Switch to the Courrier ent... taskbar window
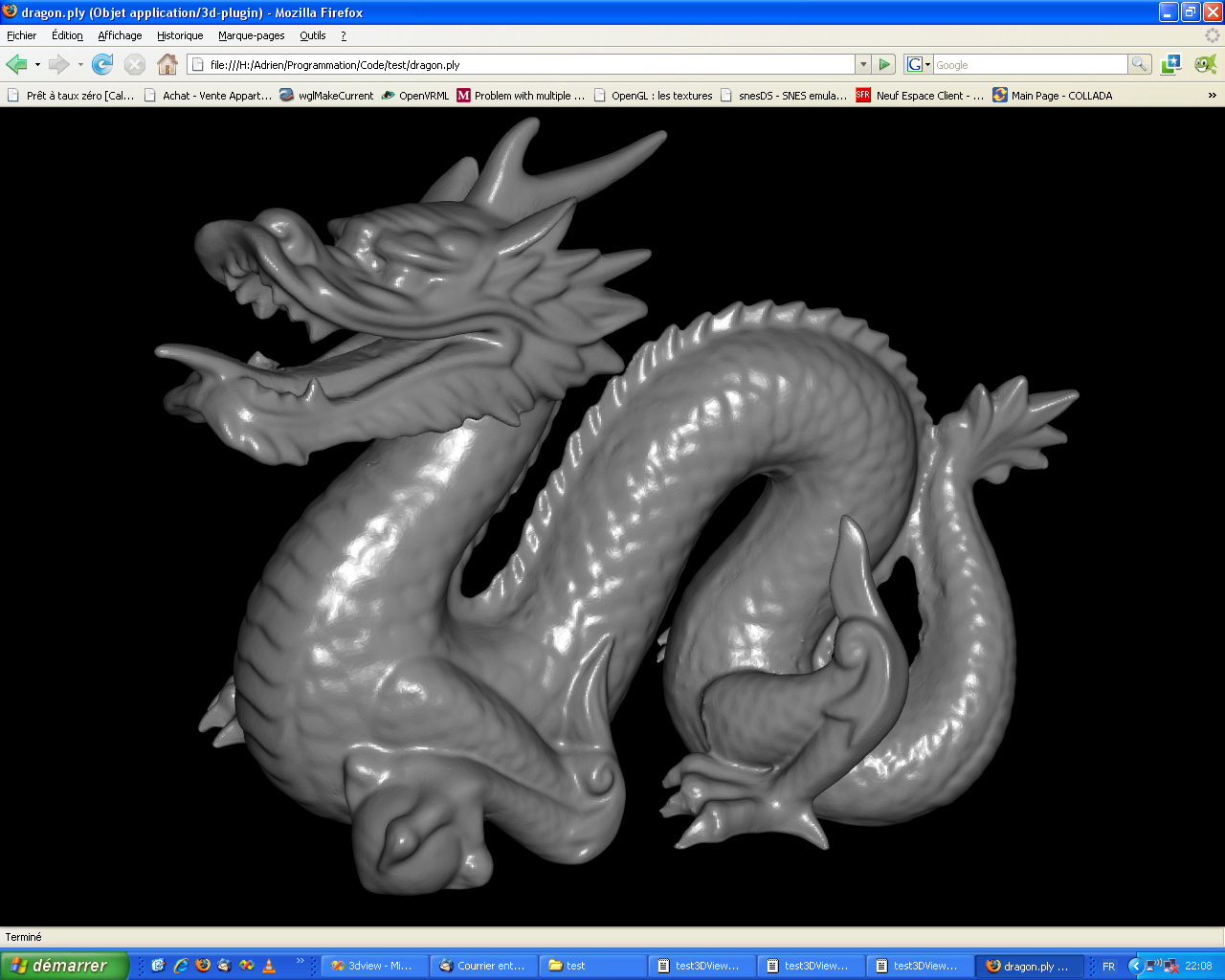1225x980 pixels. click(x=483, y=966)
